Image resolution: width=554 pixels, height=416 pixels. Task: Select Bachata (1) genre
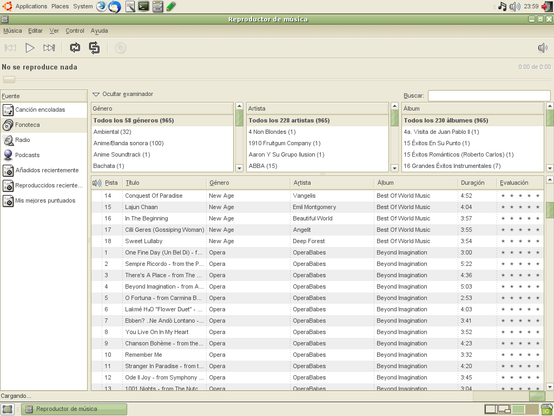pyautogui.click(x=162, y=166)
